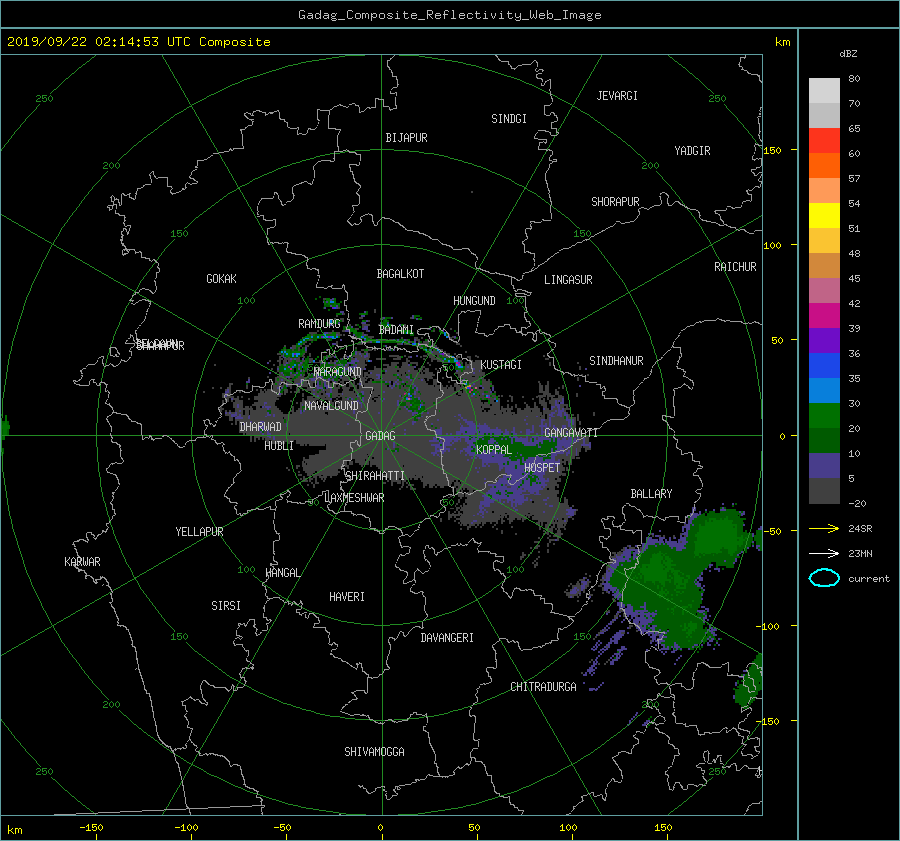Click the dBZ legend heading
Image resolution: width=900 pixels, height=841 pixels.
(848, 54)
